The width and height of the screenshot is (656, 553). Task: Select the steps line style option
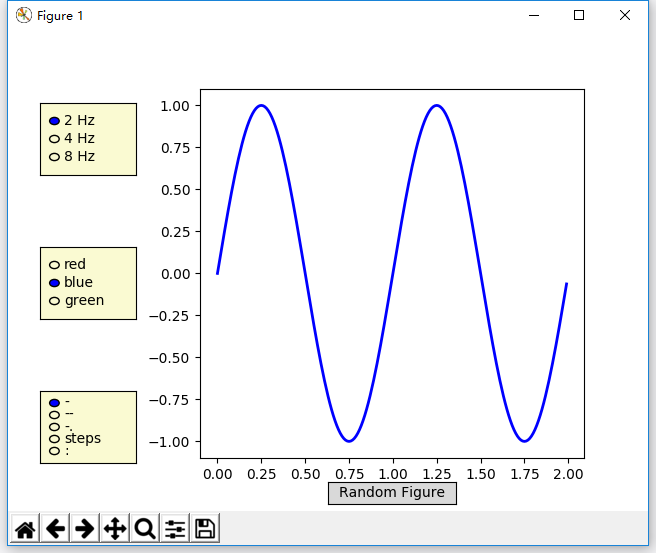[x=54, y=439]
